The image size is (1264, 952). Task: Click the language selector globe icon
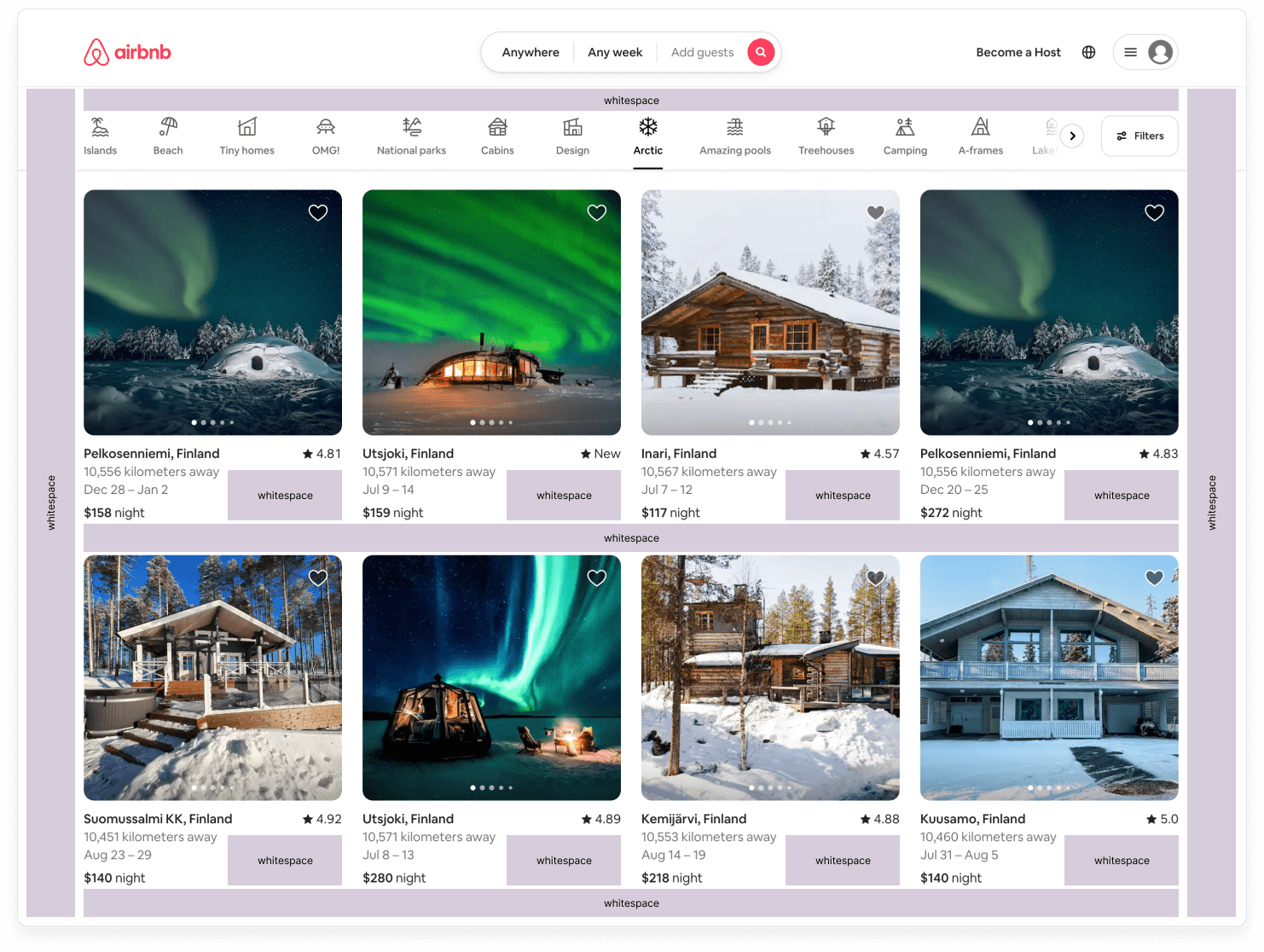(x=1088, y=52)
